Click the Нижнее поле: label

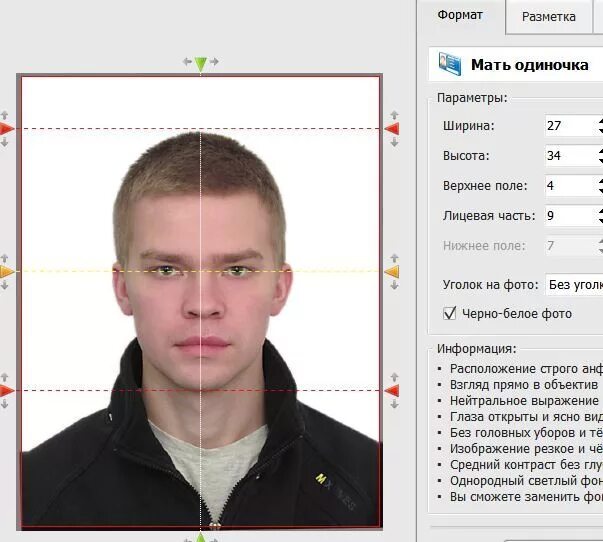click(484, 245)
